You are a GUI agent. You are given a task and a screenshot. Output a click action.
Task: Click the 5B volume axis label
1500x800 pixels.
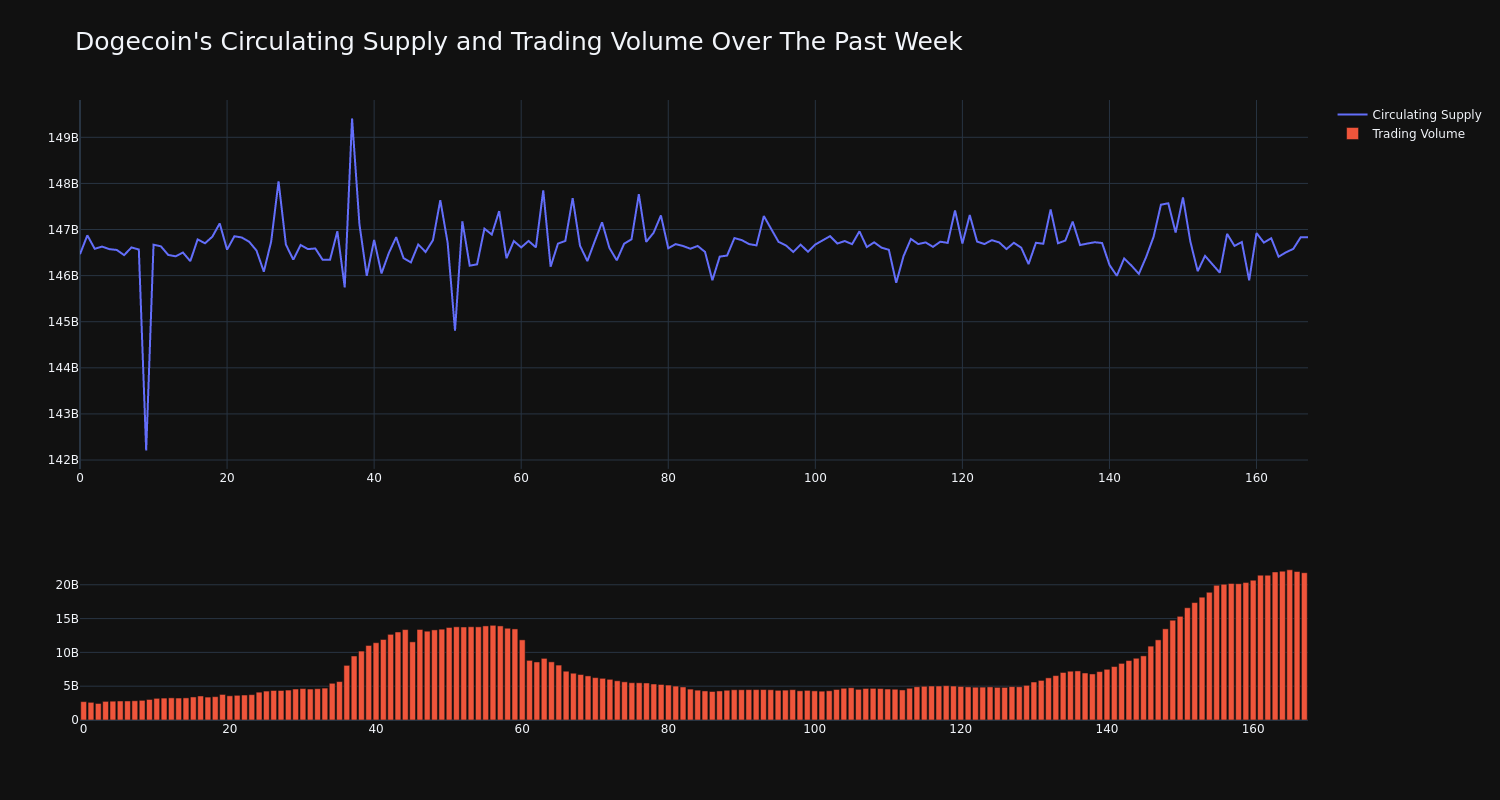[x=71, y=686]
